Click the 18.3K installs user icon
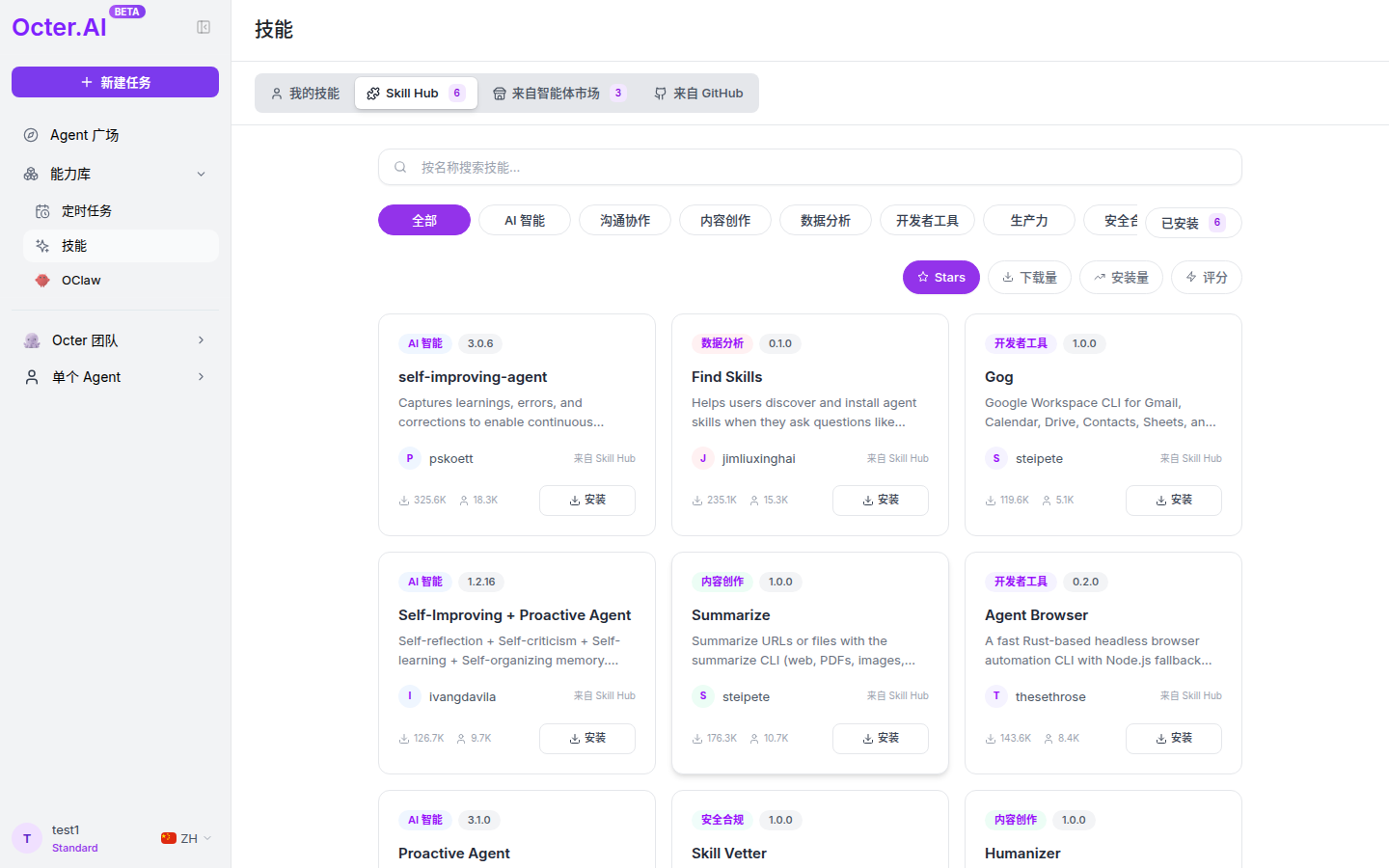The image size is (1389, 868). pyautogui.click(x=464, y=501)
